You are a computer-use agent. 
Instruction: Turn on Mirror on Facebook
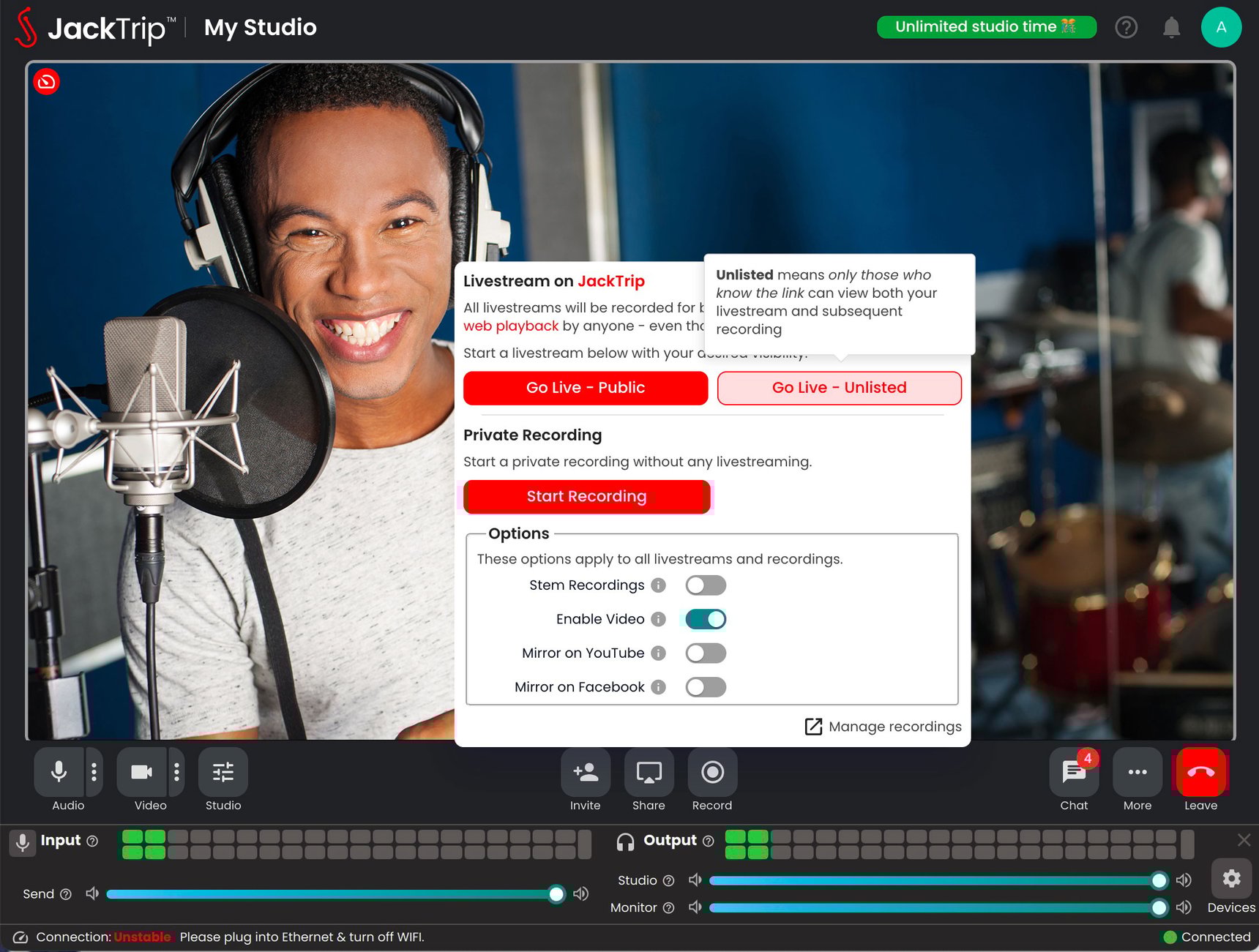coord(705,686)
